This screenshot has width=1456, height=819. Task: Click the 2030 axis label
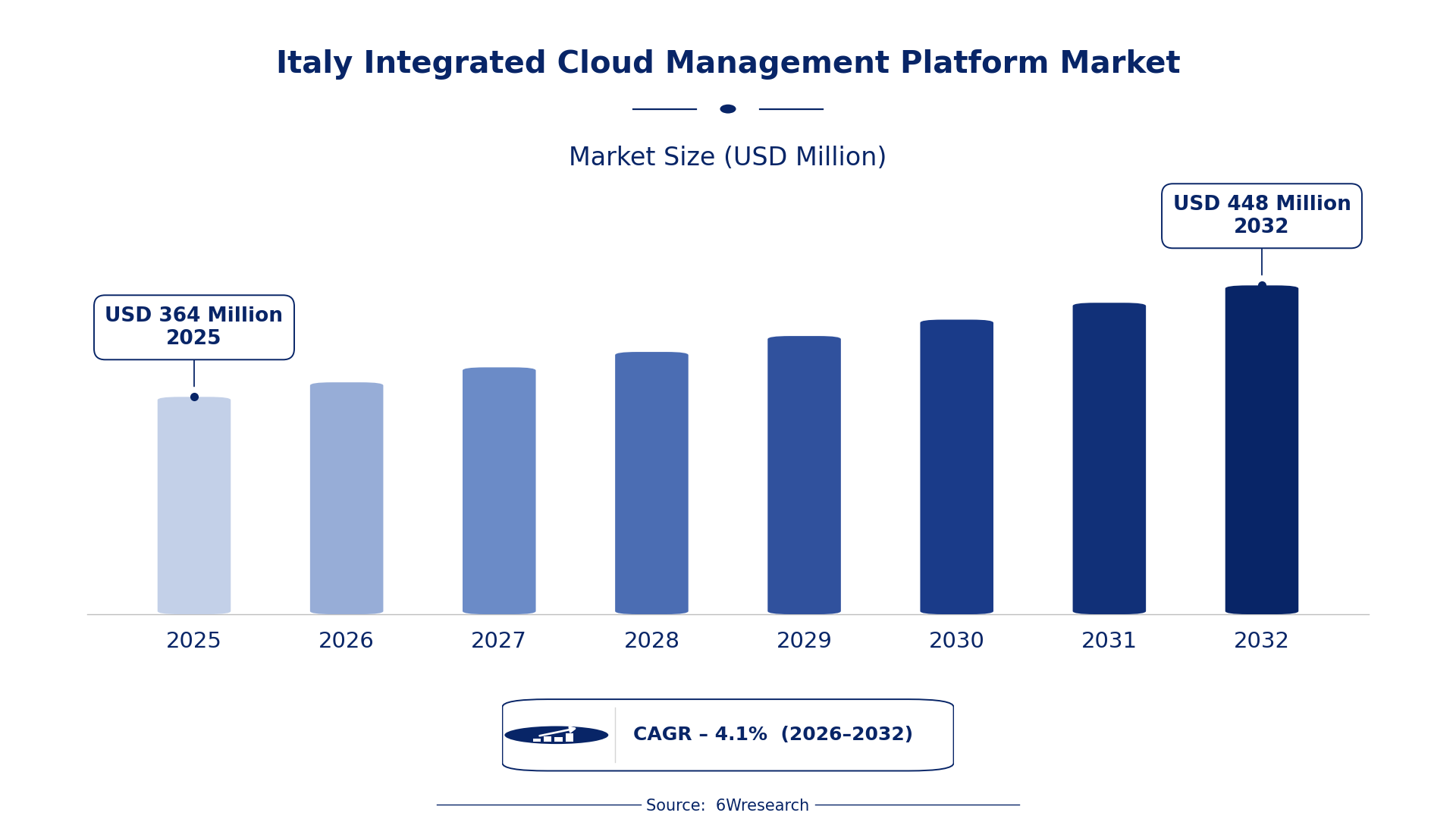[x=956, y=641]
